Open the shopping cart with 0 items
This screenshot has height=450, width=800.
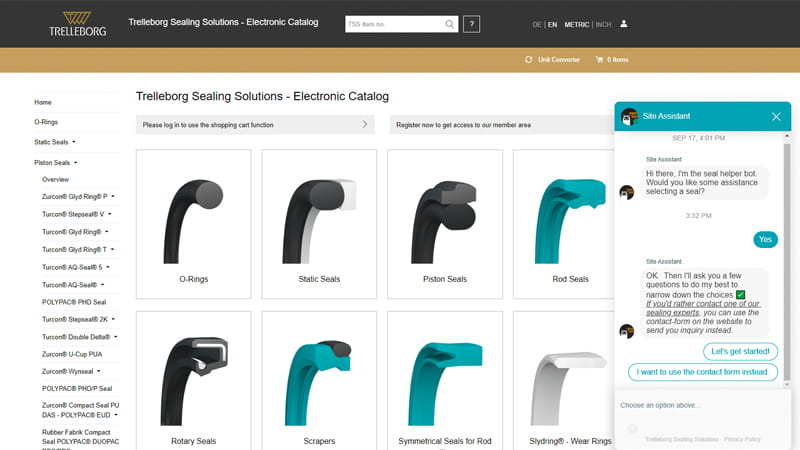coord(612,60)
